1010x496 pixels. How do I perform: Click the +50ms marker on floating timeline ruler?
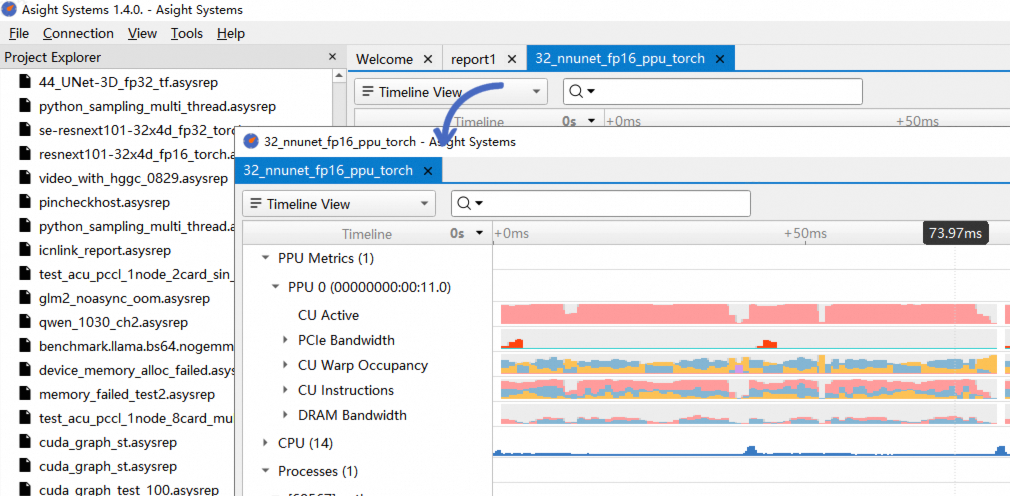(805, 233)
